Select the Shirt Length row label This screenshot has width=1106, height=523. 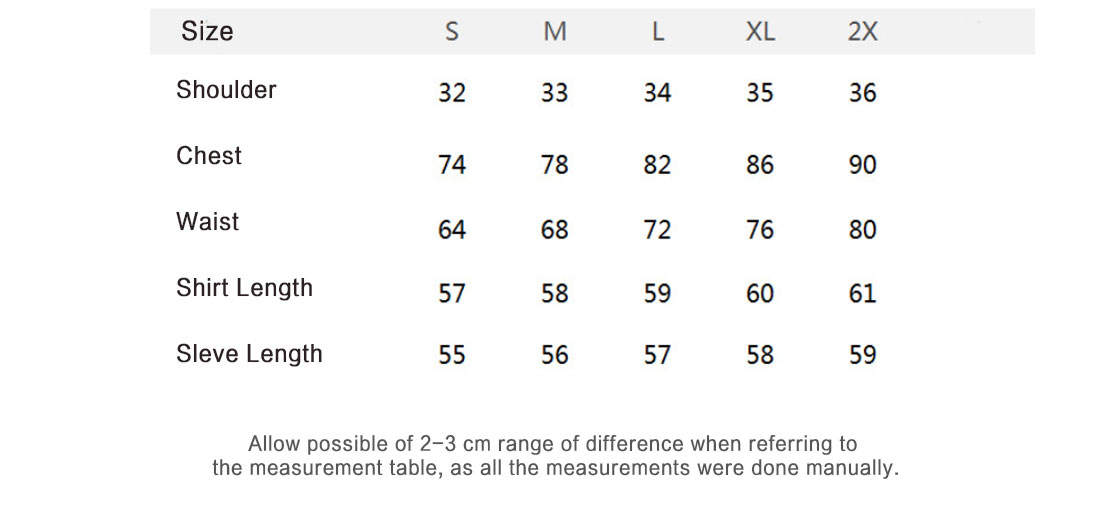click(244, 288)
